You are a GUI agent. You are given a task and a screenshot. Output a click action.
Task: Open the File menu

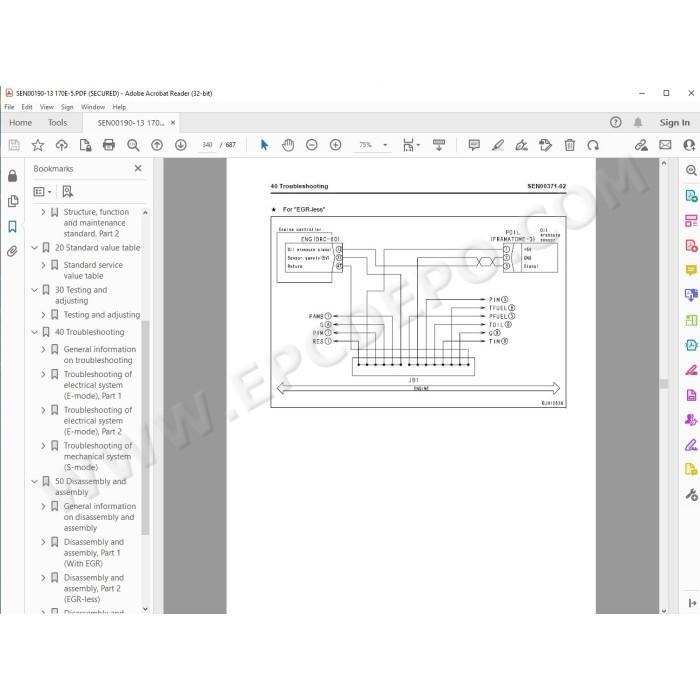tap(9, 107)
